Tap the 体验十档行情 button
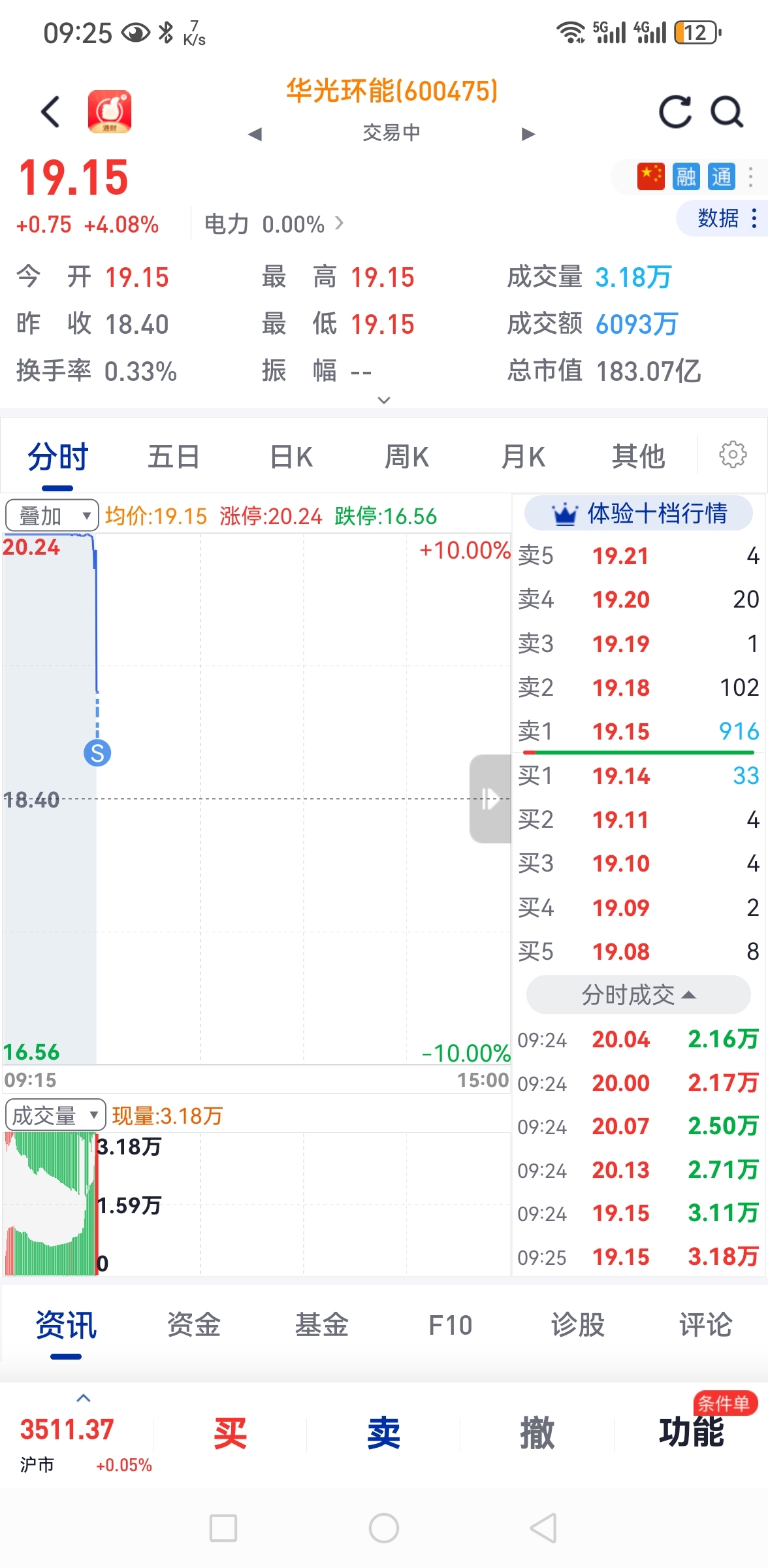768x1568 pixels. pyautogui.click(x=639, y=514)
